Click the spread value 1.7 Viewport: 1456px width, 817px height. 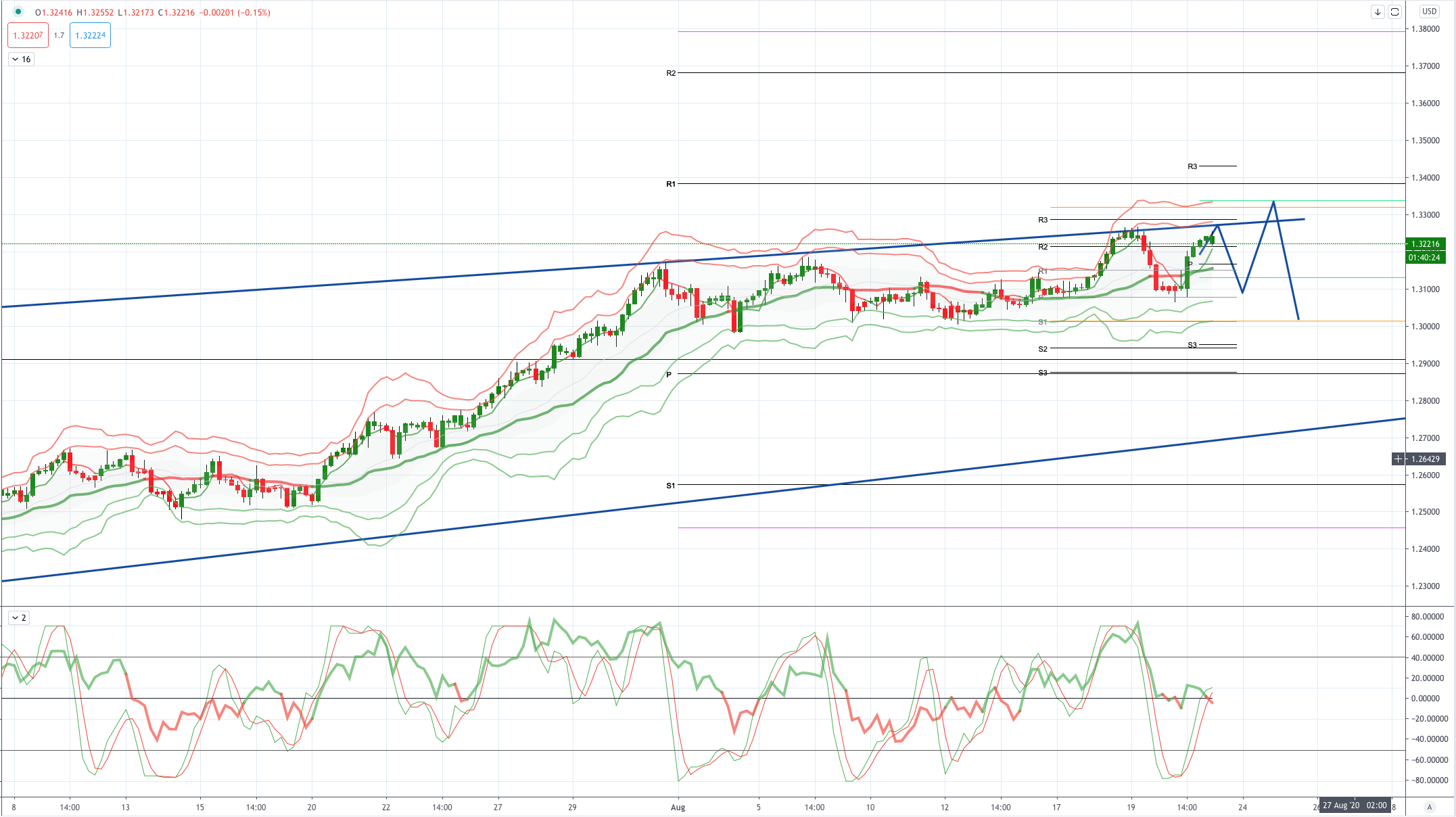tap(59, 35)
